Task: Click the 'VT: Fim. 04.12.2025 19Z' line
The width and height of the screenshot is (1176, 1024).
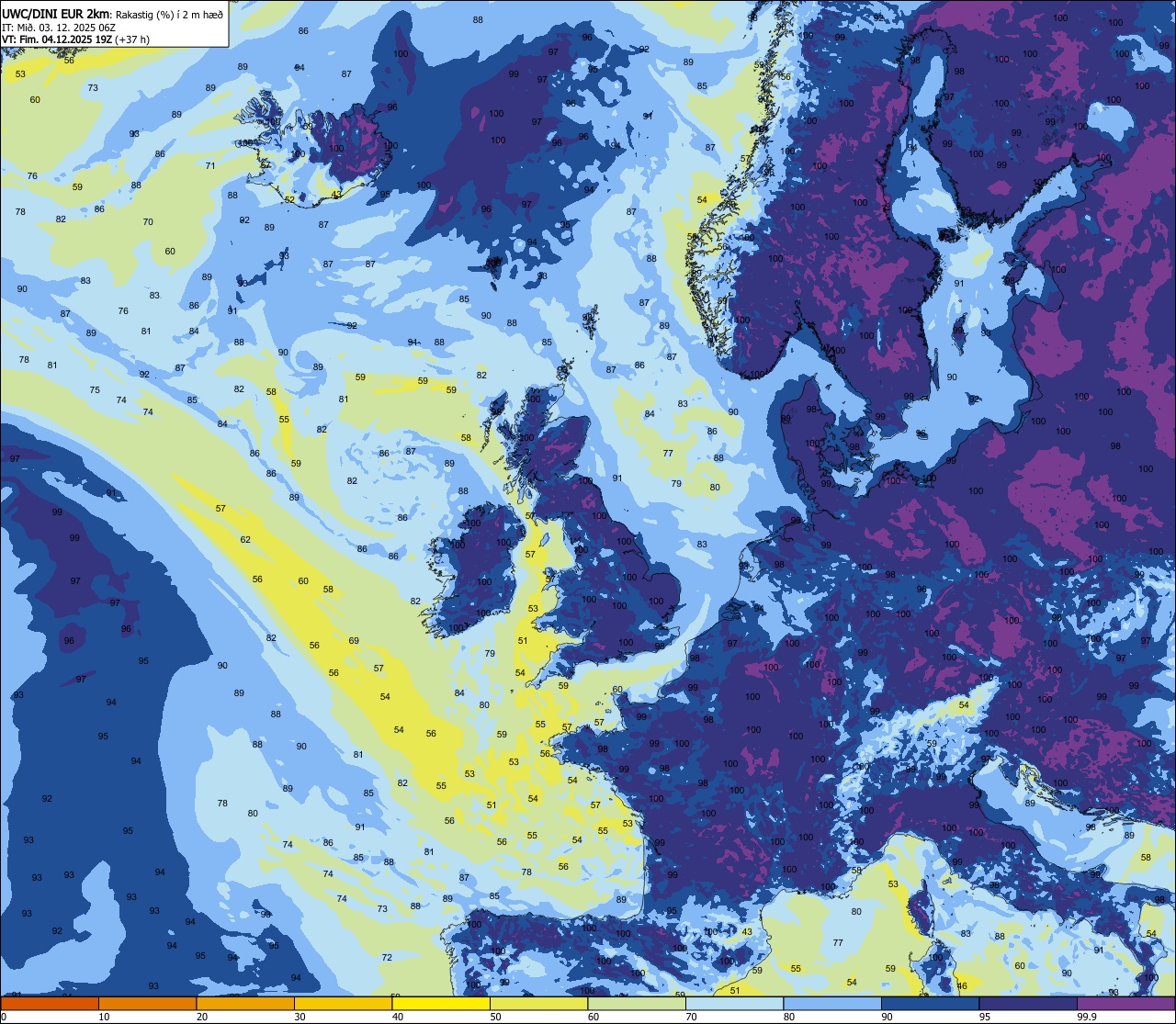Action: (57, 39)
